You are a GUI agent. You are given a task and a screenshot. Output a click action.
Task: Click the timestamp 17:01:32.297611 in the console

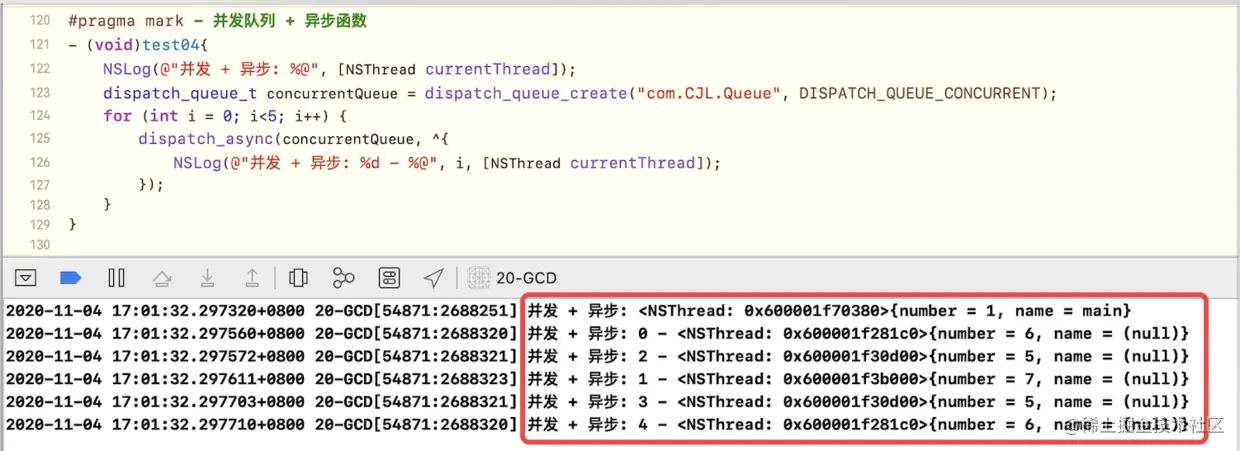(x=180, y=379)
